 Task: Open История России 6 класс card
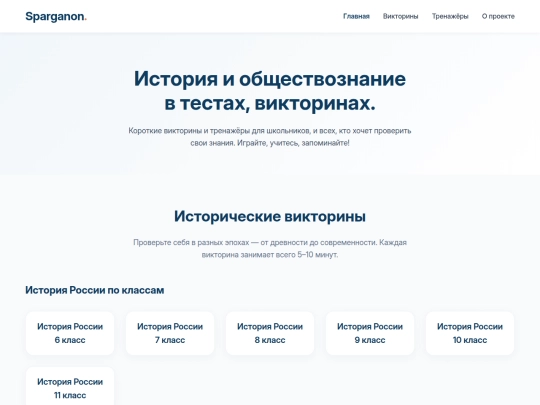[70, 333]
